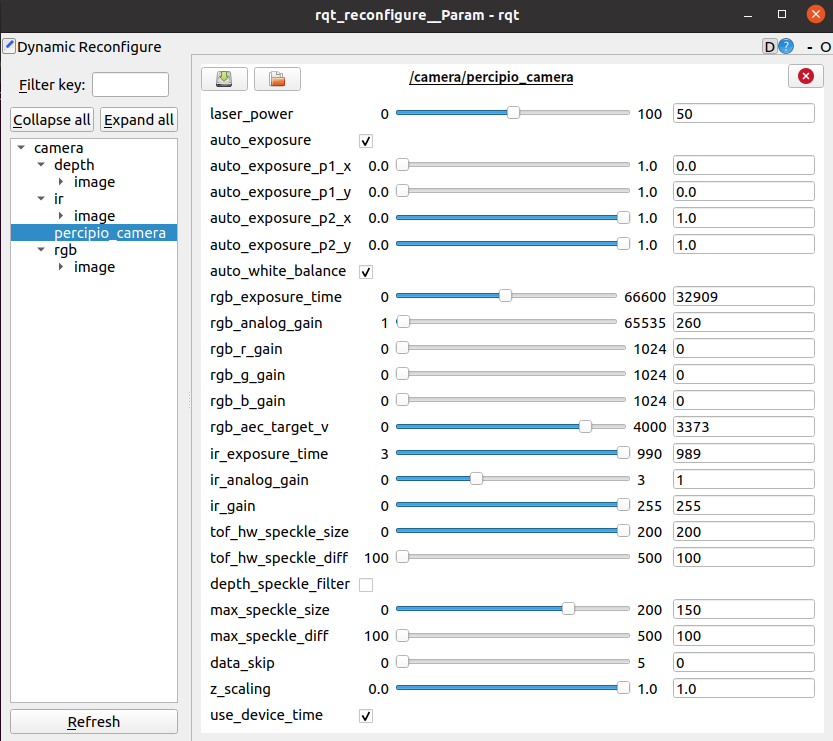Image resolution: width=833 pixels, height=741 pixels.
Task: Click the ir_exposure_time value field 989
Action: coord(743,453)
